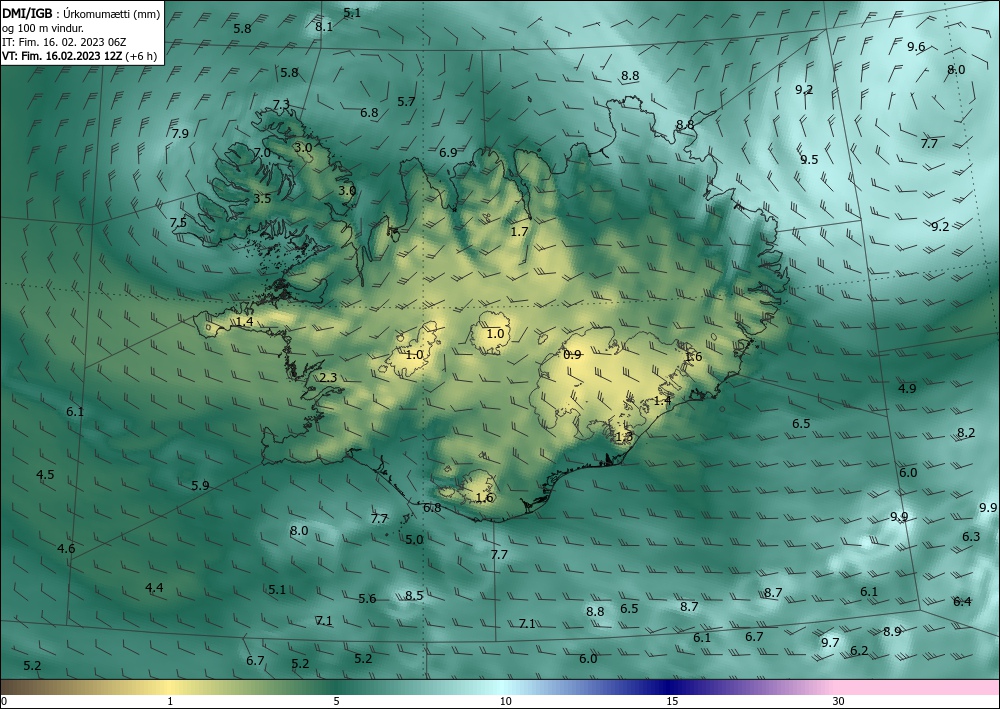Click the map value "2.3"

click(x=328, y=378)
